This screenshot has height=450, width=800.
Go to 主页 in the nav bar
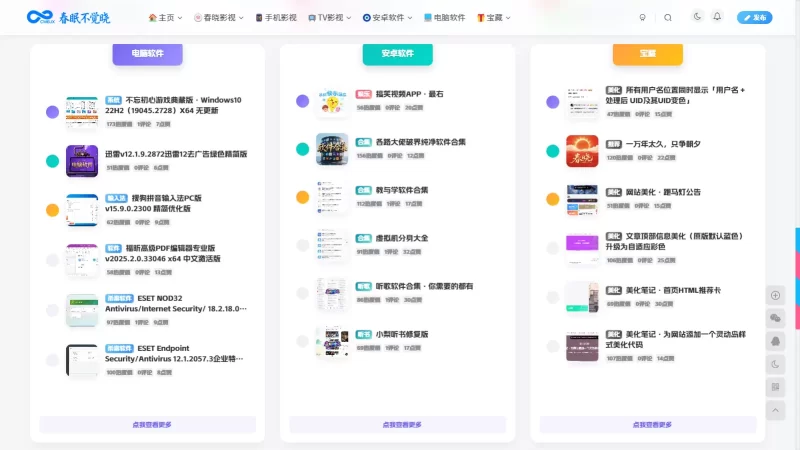click(x=166, y=17)
